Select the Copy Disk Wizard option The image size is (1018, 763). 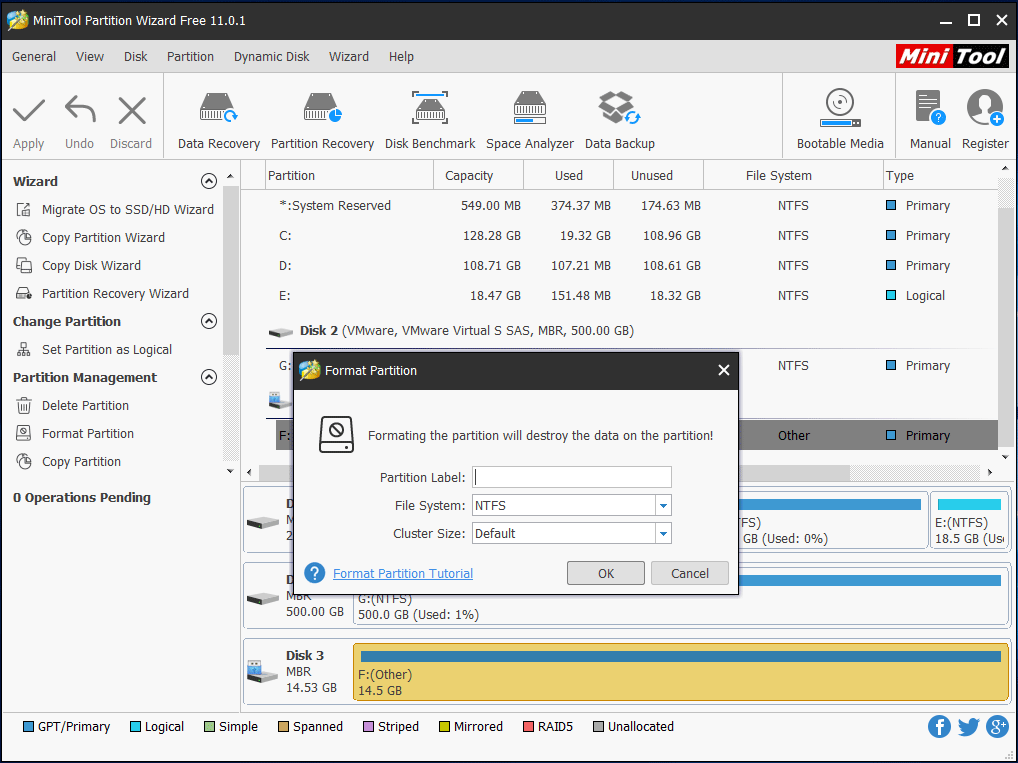pos(97,265)
